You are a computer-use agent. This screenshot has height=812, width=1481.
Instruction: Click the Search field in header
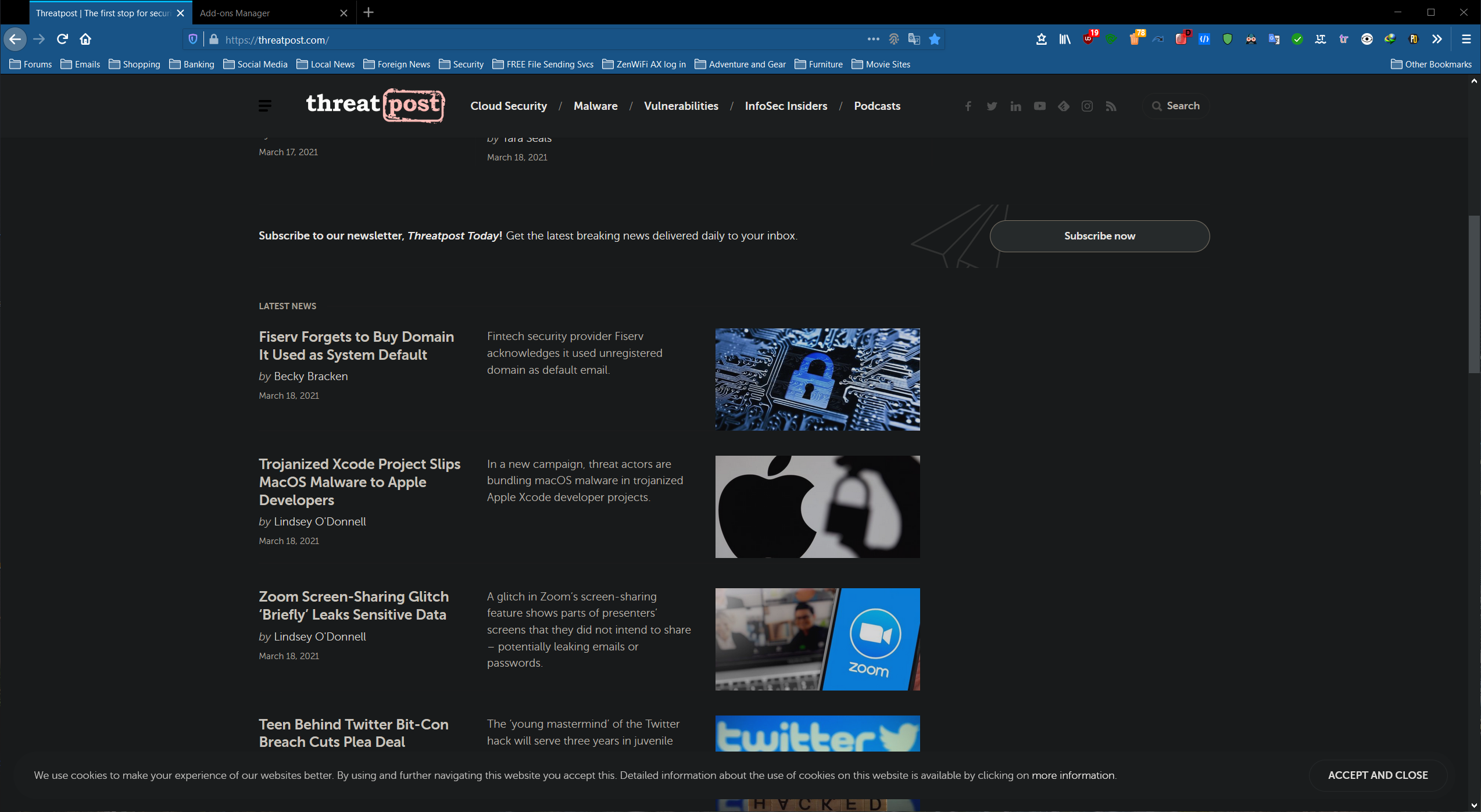point(1176,106)
